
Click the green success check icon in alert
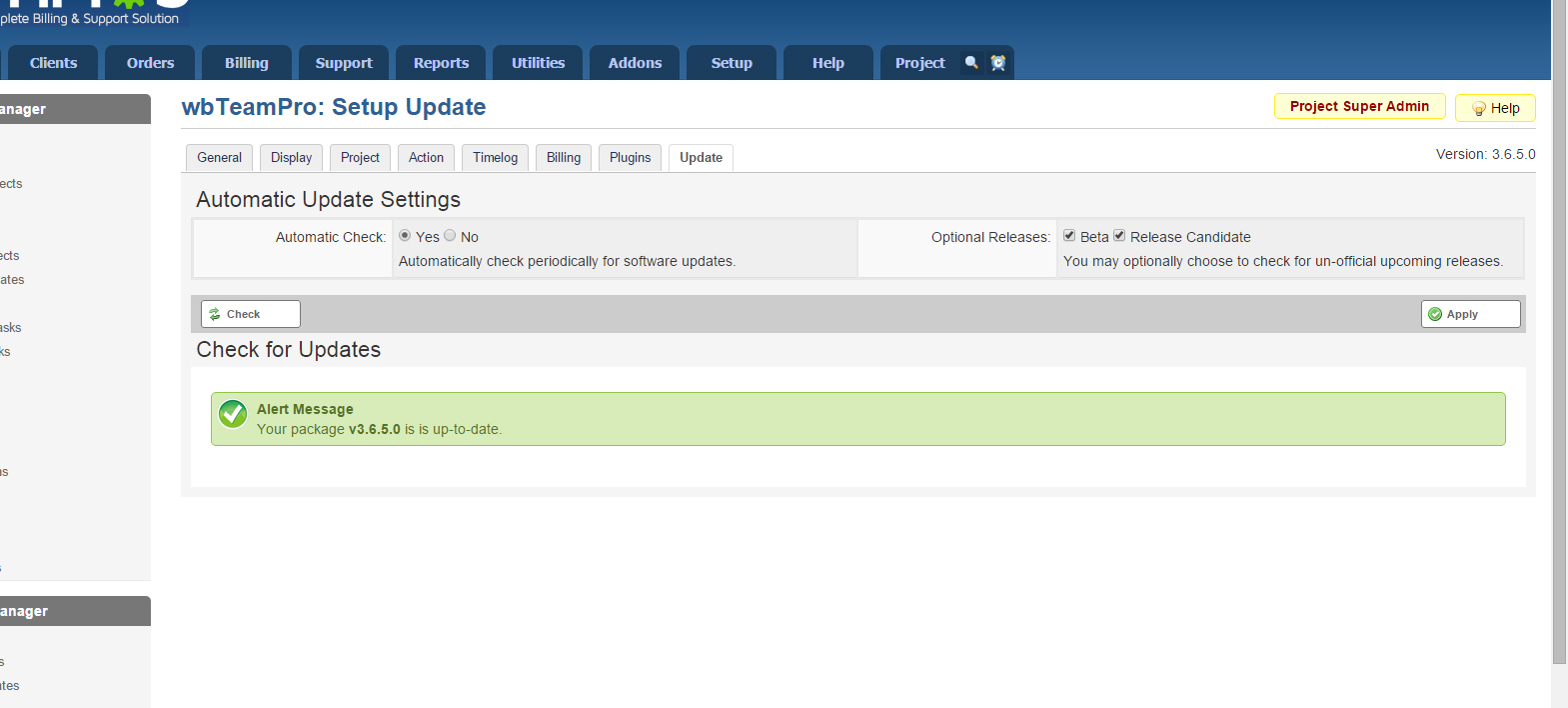tap(233, 413)
